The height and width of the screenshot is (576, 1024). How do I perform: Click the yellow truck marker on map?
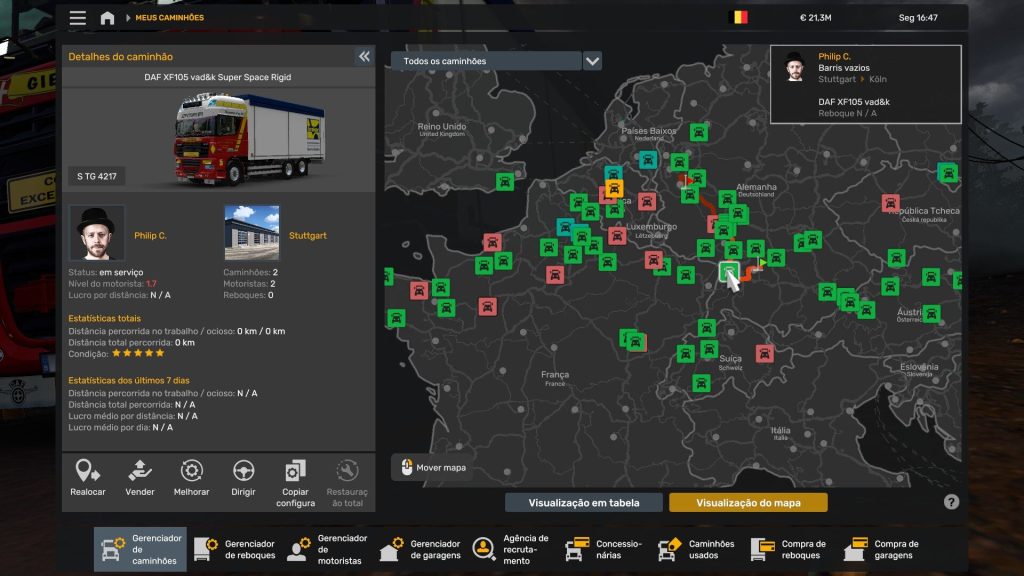613,189
